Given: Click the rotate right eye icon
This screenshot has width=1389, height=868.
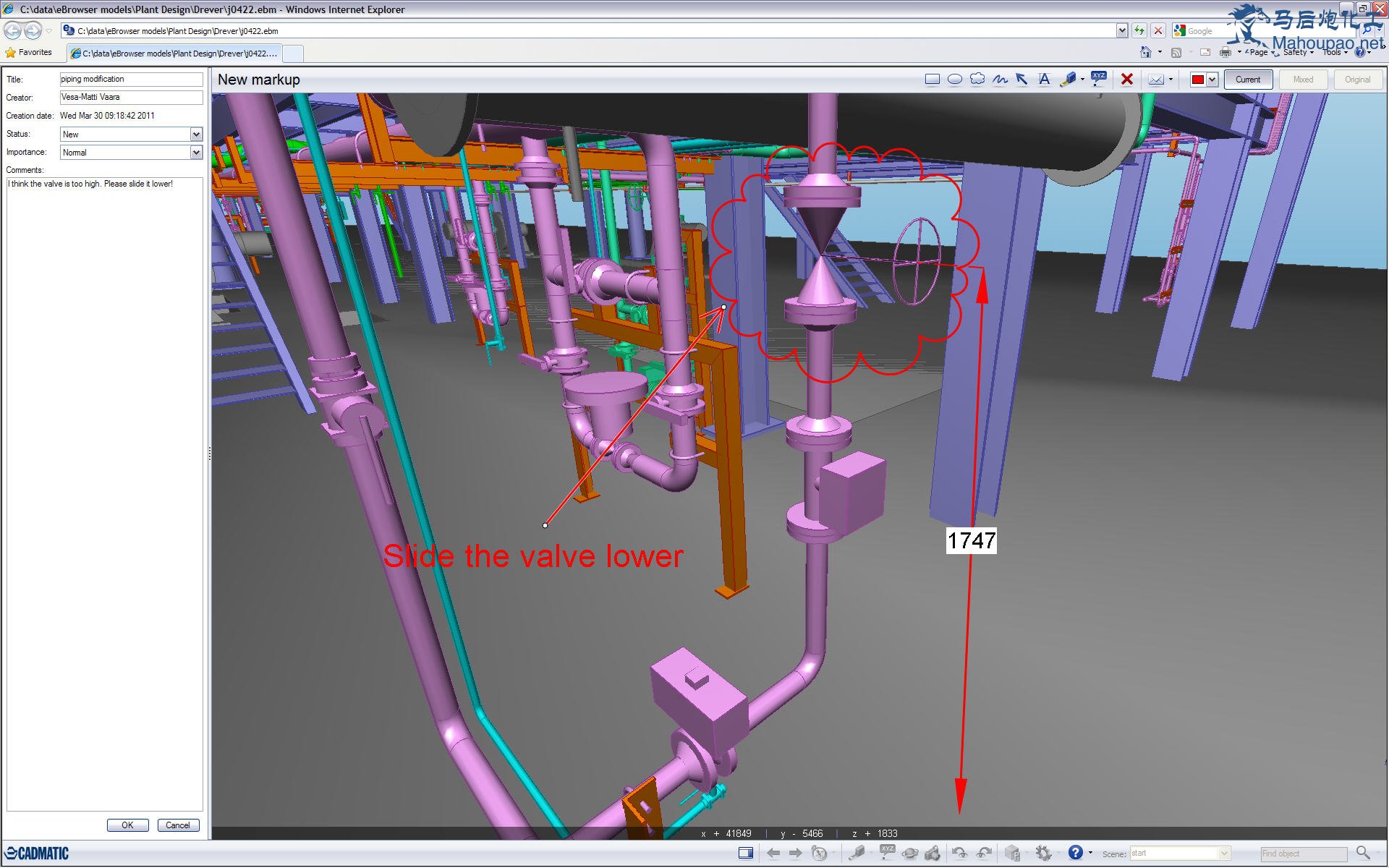Looking at the screenshot, I should 984,854.
